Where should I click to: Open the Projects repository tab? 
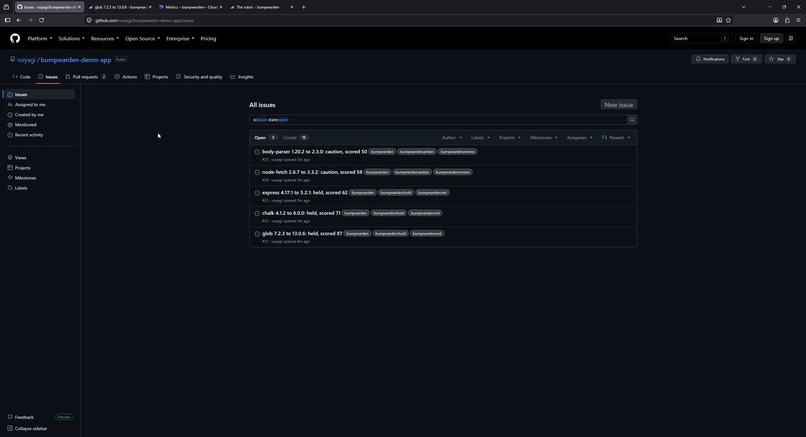coord(156,77)
